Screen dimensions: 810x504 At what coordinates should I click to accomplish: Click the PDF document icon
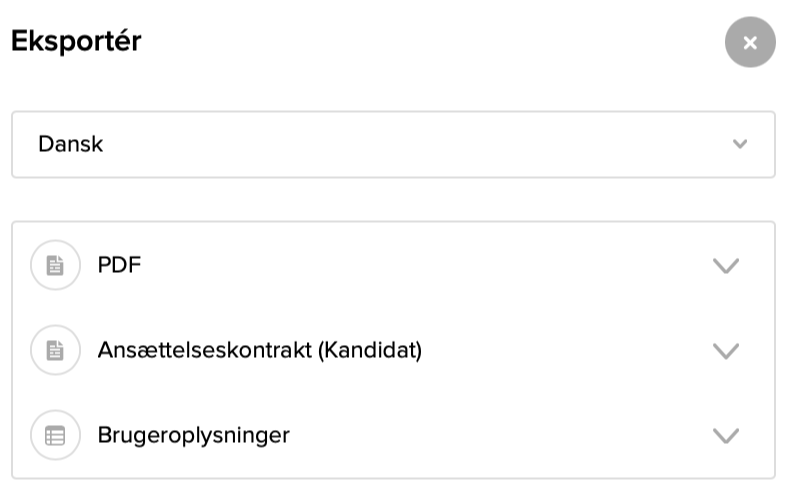coord(55,266)
